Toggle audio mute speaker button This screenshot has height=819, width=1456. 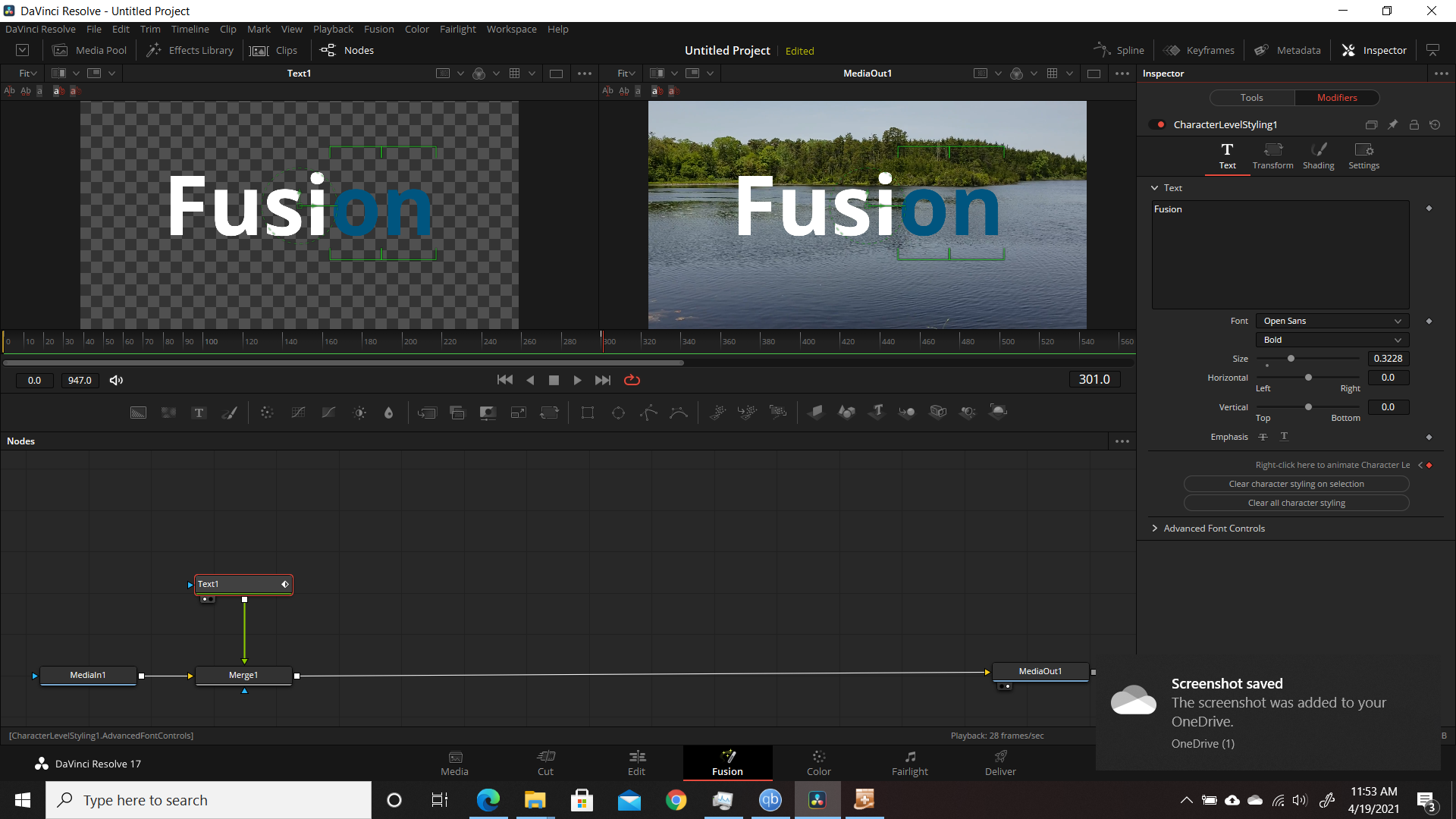coord(116,380)
